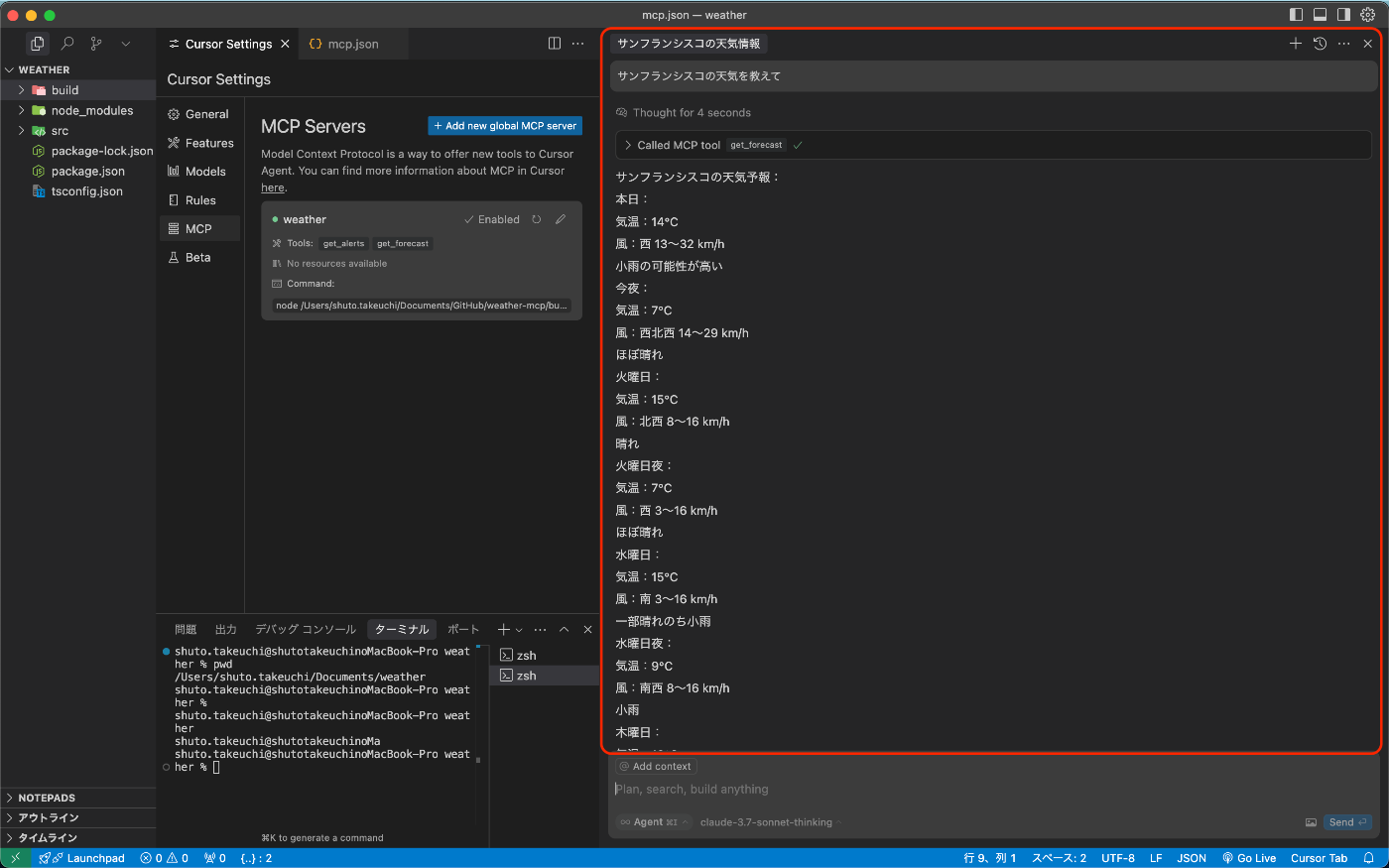Edit the weather MCP server pencil icon

(x=561, y=219)
